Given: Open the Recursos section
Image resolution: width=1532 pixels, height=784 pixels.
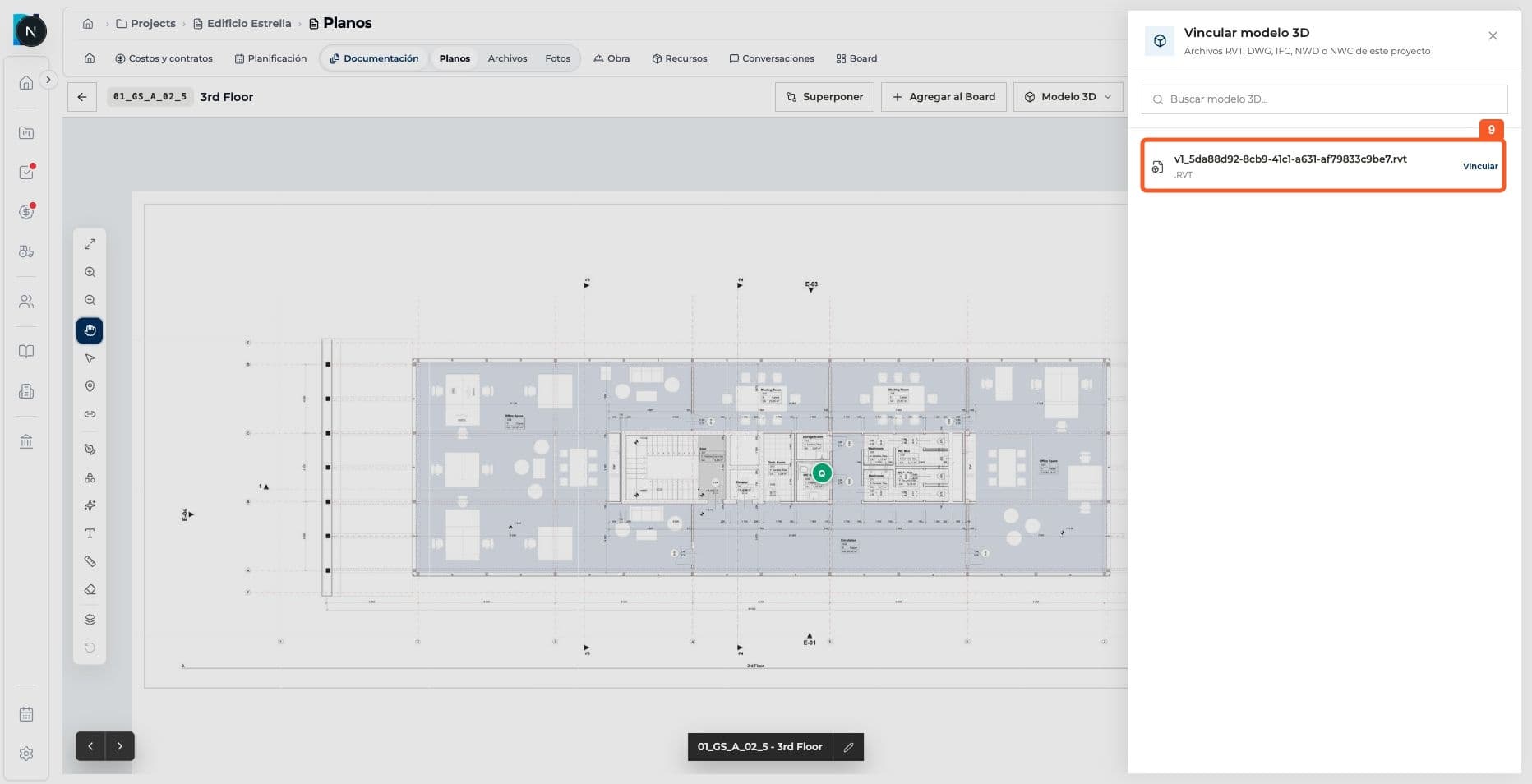Looking at the screenshot, I should tap(680, 58).
